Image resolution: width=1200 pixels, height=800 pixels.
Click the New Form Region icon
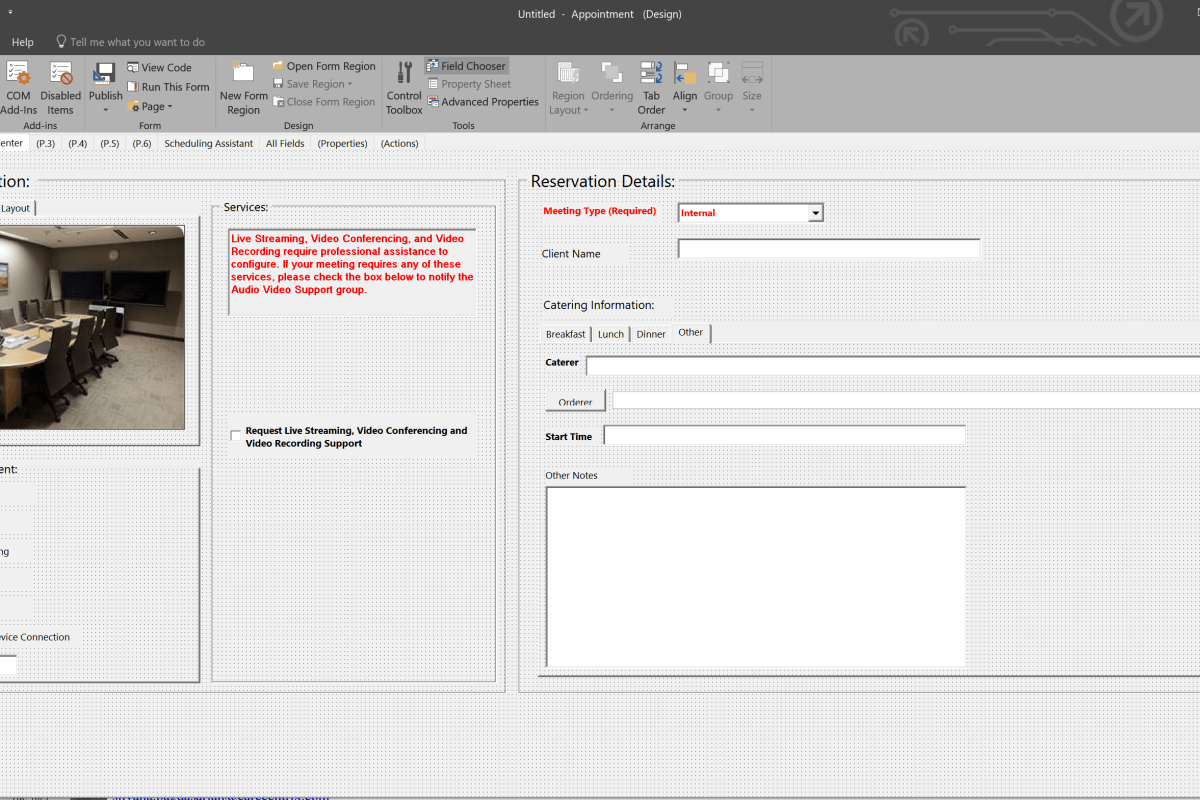tap(244, 88)
